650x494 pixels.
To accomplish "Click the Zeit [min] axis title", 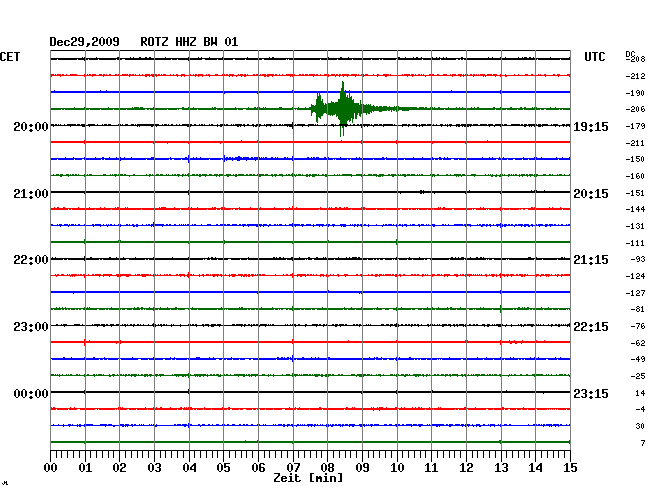I will [x=308, y=478].
